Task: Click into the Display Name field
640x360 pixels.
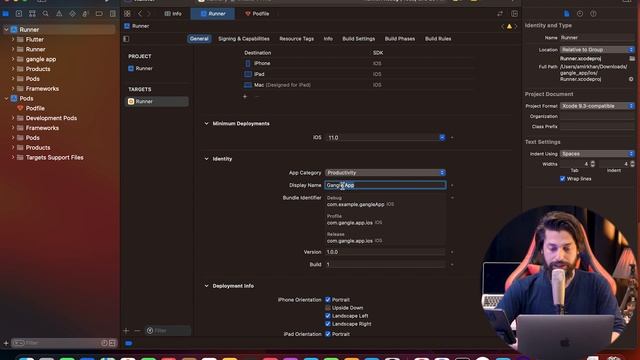Action: (x=385, y=185)
